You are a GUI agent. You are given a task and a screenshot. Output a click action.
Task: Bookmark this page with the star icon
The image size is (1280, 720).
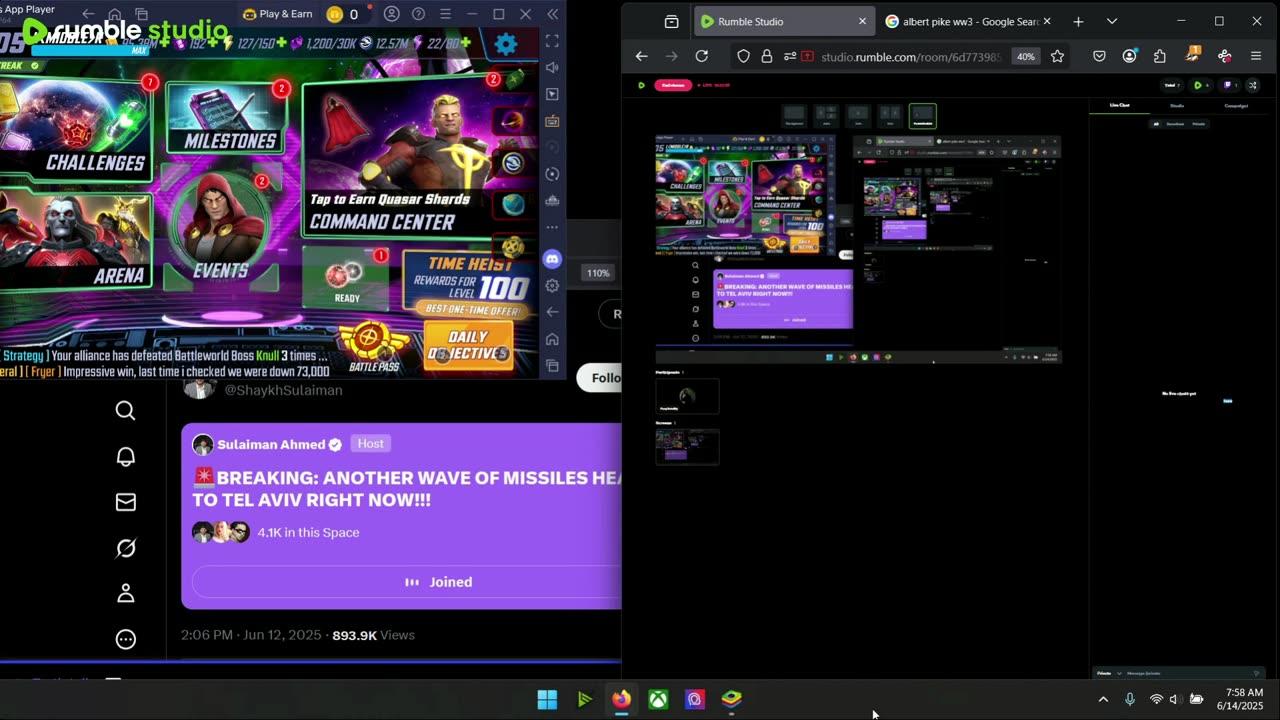tap(1056, 57)
